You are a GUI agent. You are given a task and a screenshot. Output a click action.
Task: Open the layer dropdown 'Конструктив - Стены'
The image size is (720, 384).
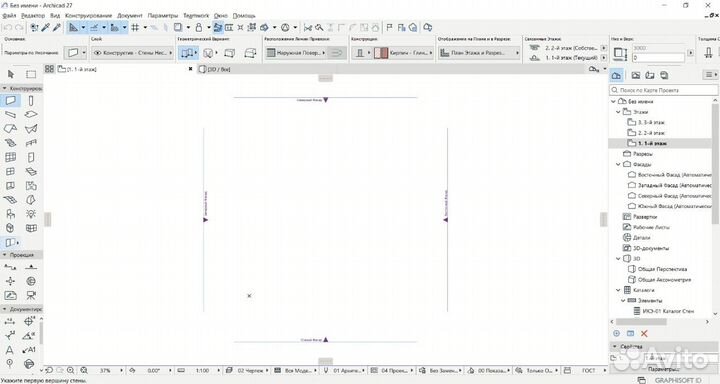pos(132,53)
